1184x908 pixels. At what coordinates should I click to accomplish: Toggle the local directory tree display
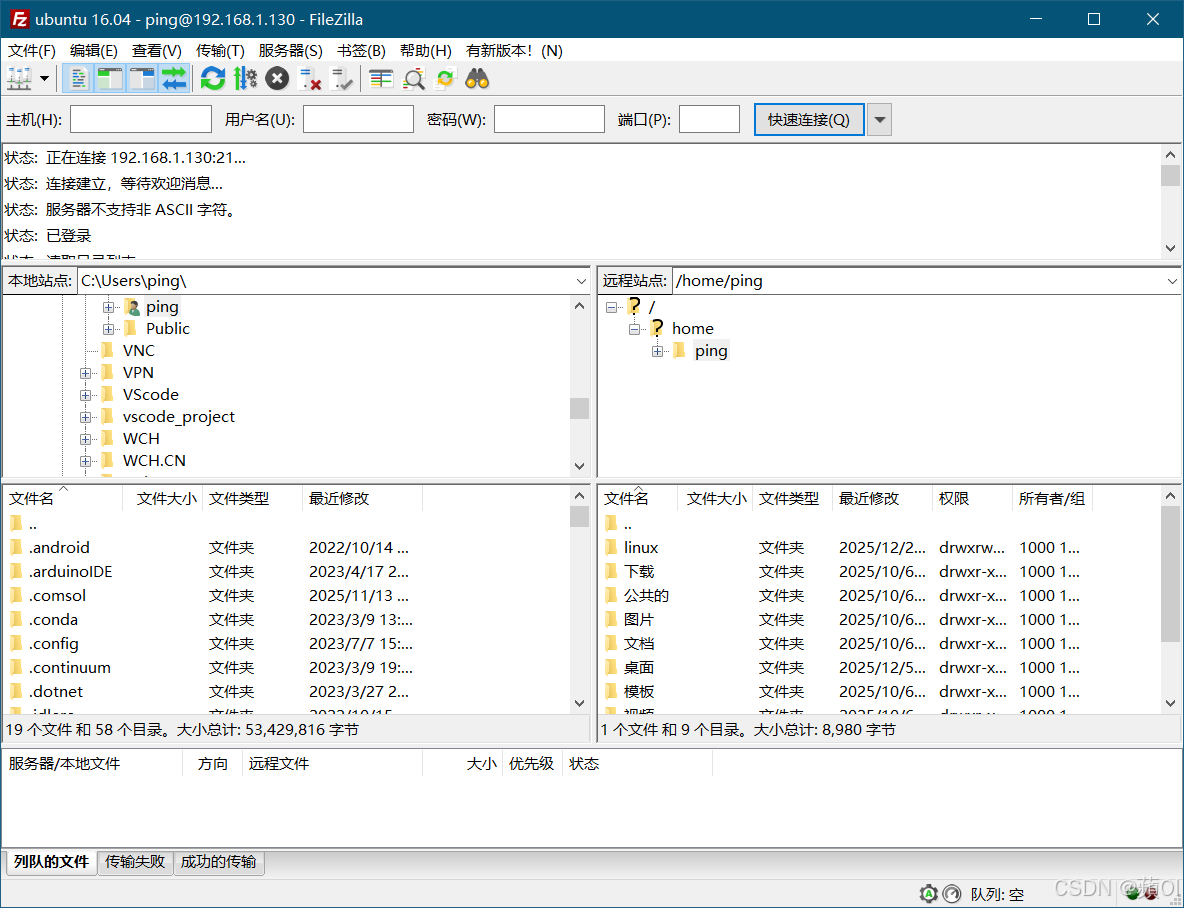point(110,79)
